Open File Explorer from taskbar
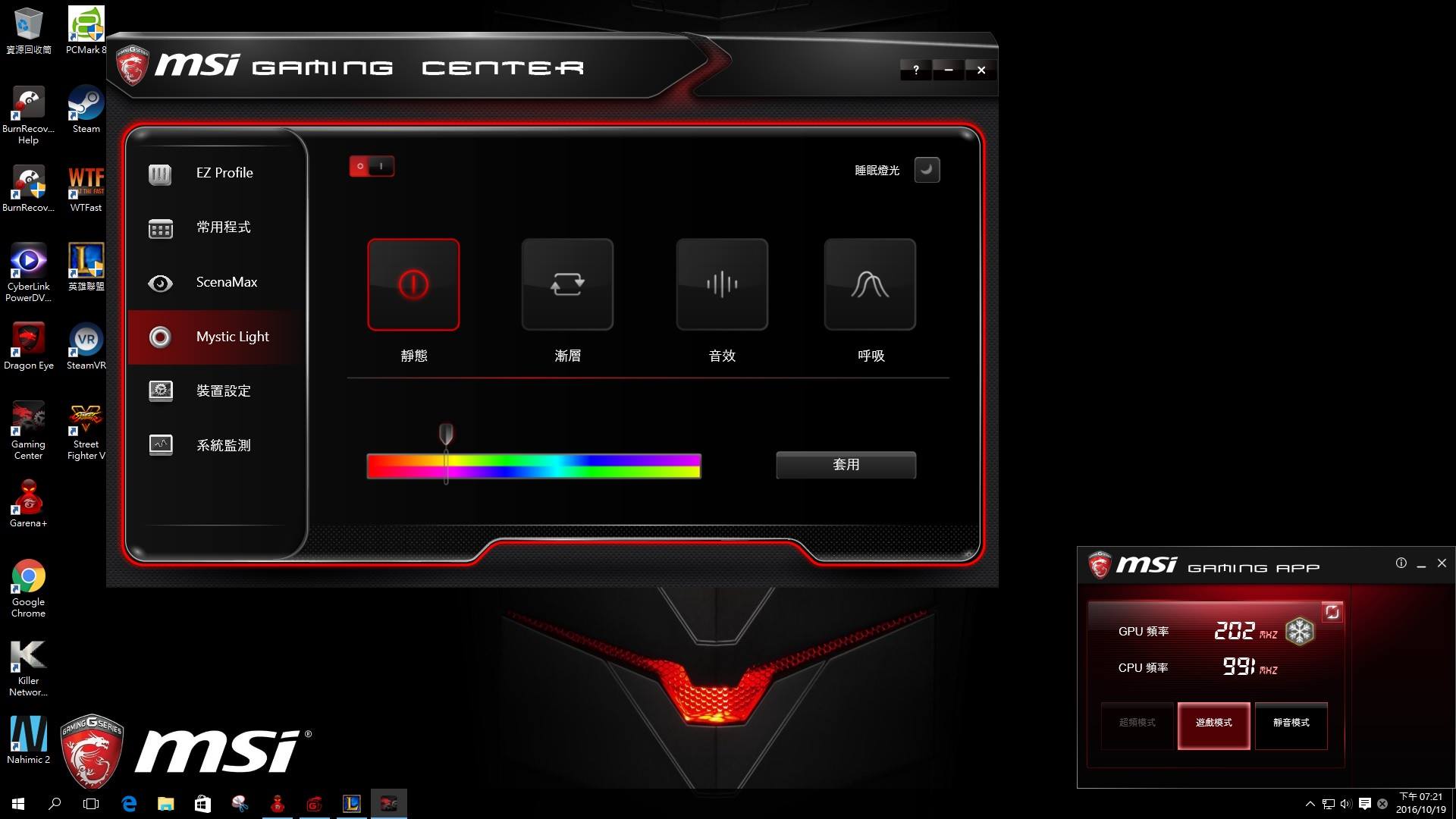The image size is (1456, 819). coord(165,804)
